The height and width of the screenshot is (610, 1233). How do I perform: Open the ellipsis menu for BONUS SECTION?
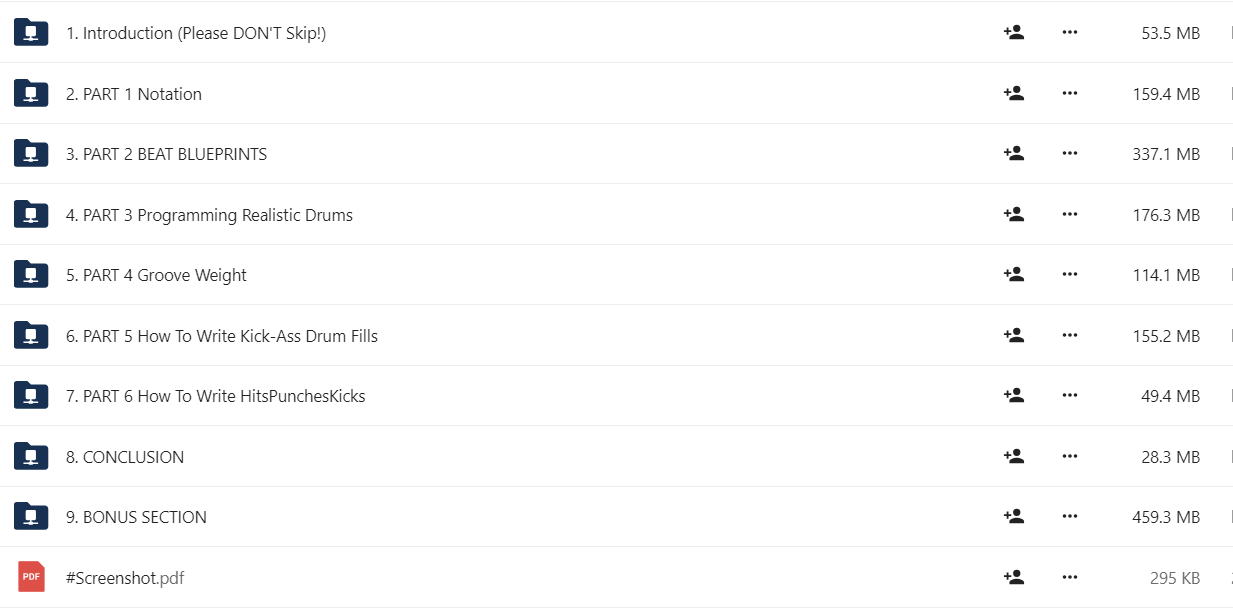click(1070, 516)
